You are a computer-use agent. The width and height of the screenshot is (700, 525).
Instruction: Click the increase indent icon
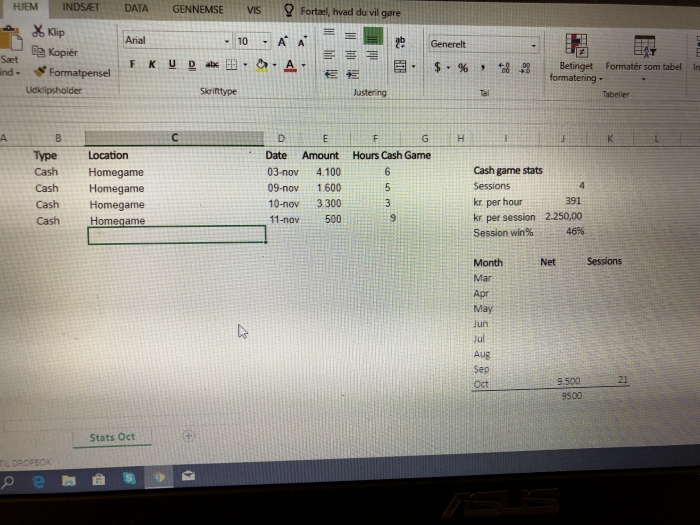coord(353,74)
